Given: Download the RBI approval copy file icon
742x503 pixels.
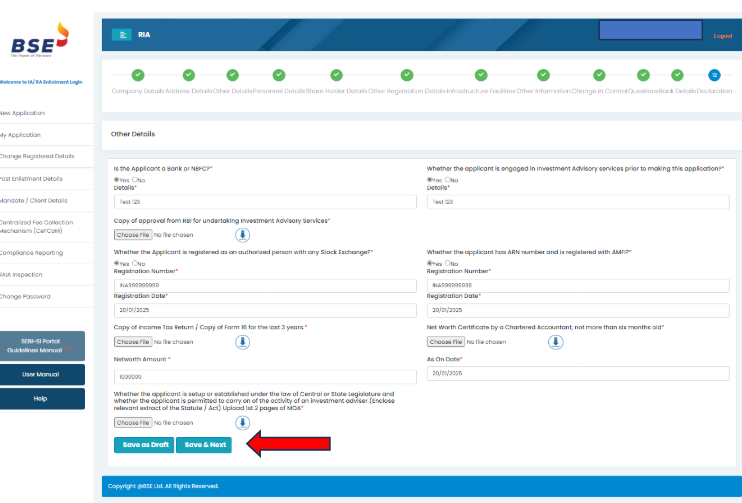Looking at the screenshot, I should (243, 235).
